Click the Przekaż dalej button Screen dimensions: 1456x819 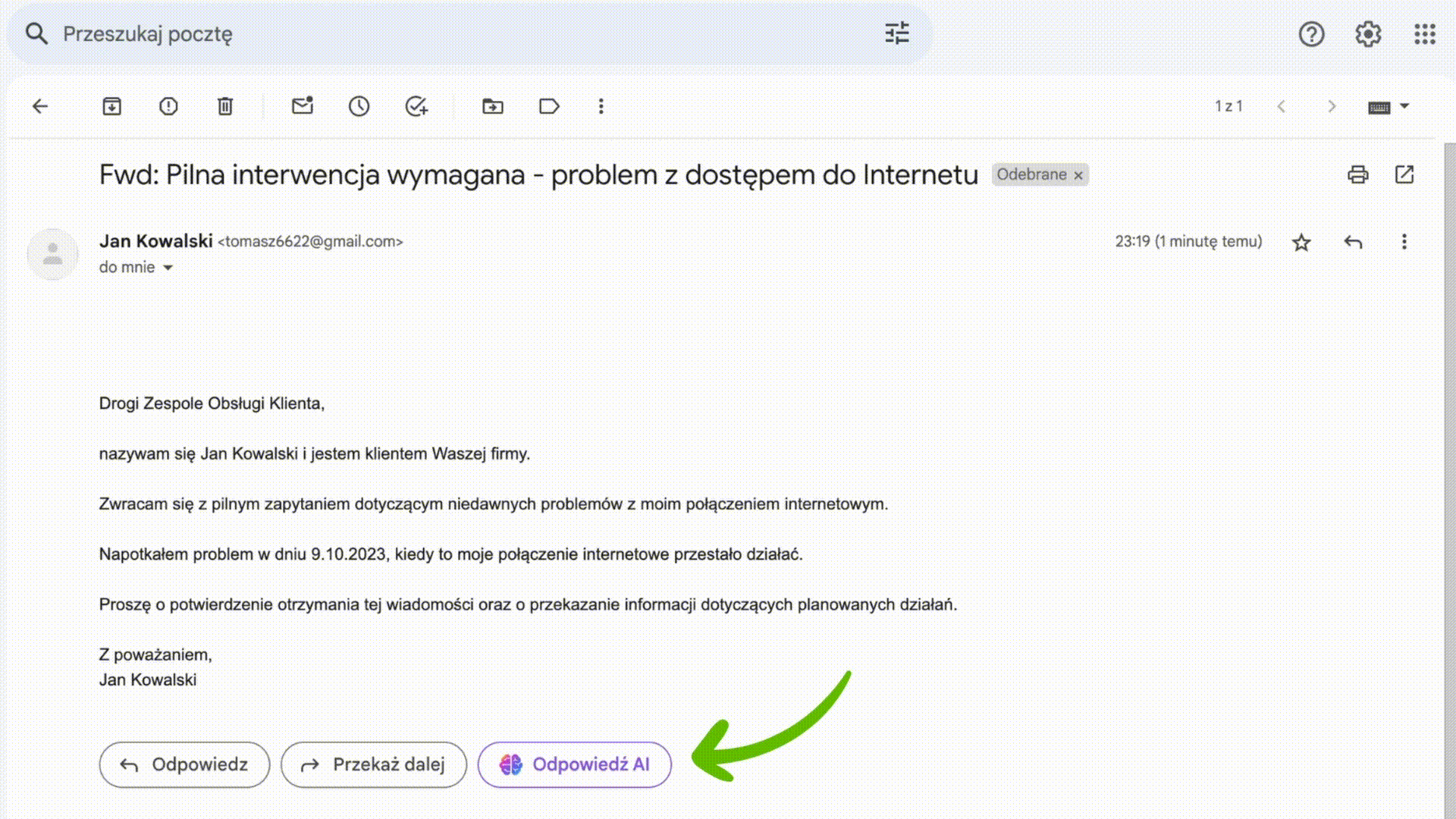coord(374,764)
